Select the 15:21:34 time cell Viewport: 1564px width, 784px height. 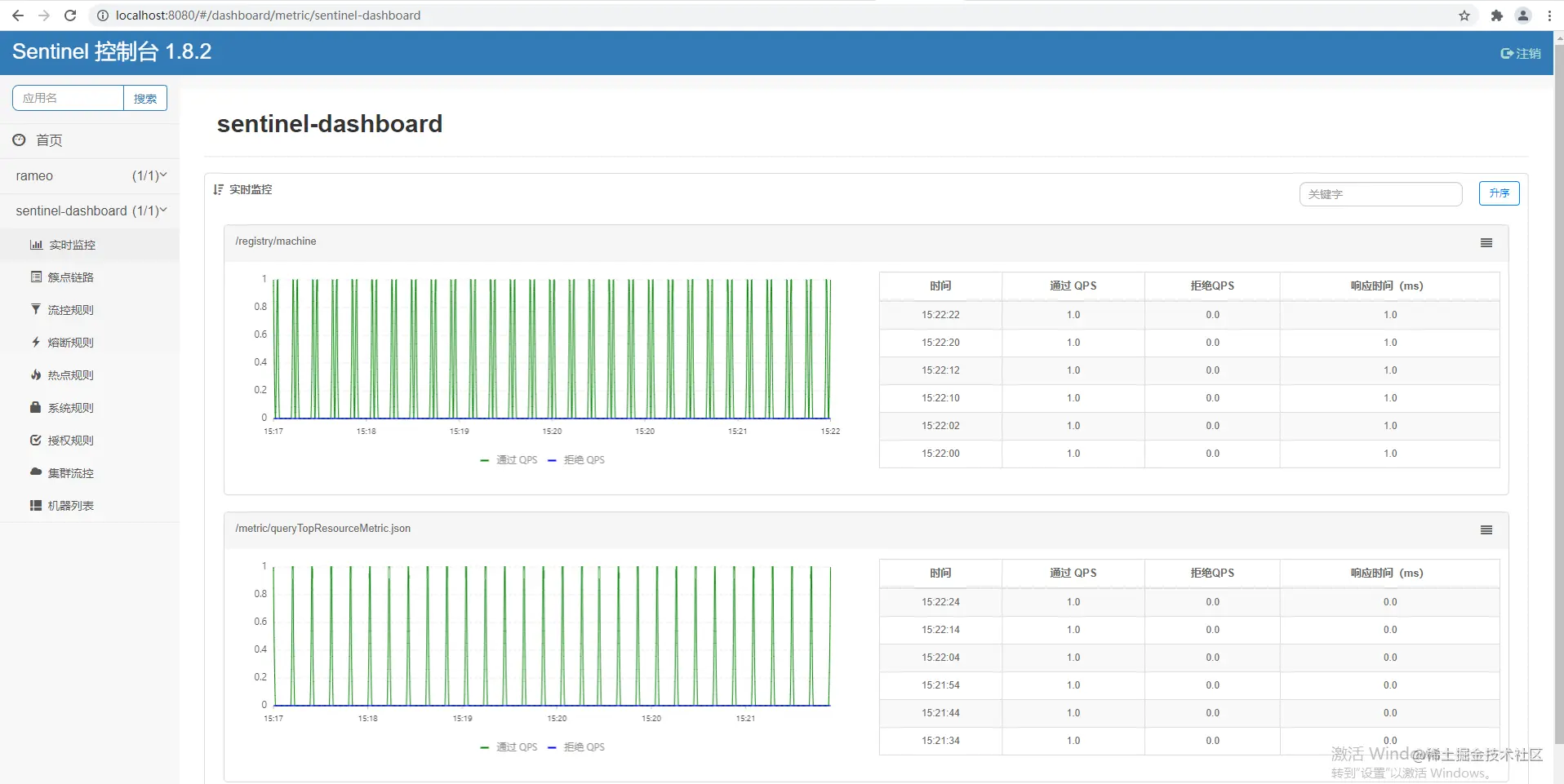coord(940,741)
